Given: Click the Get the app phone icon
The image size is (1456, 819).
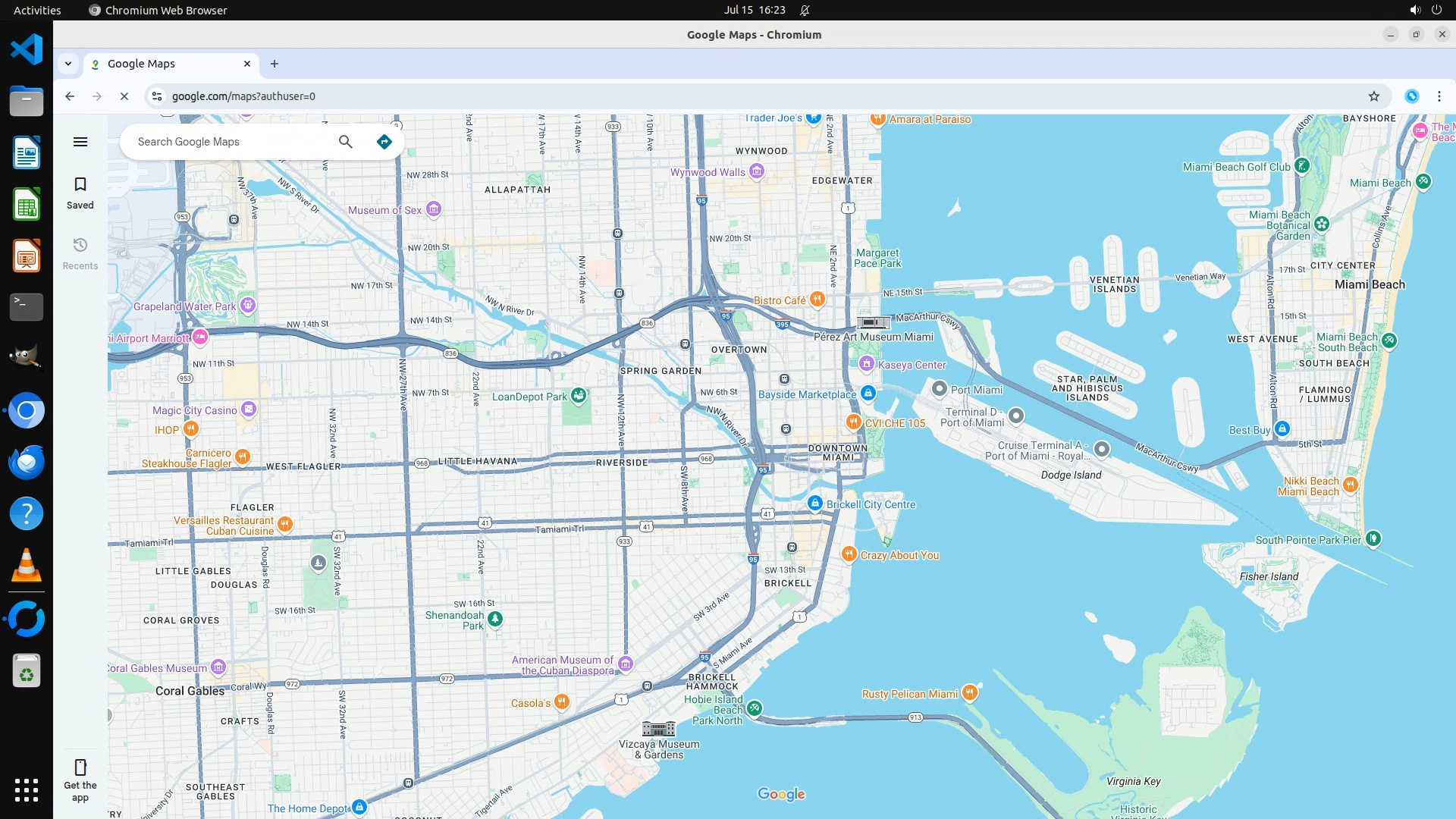Looking at the screenshot, I should click(80, 767).
